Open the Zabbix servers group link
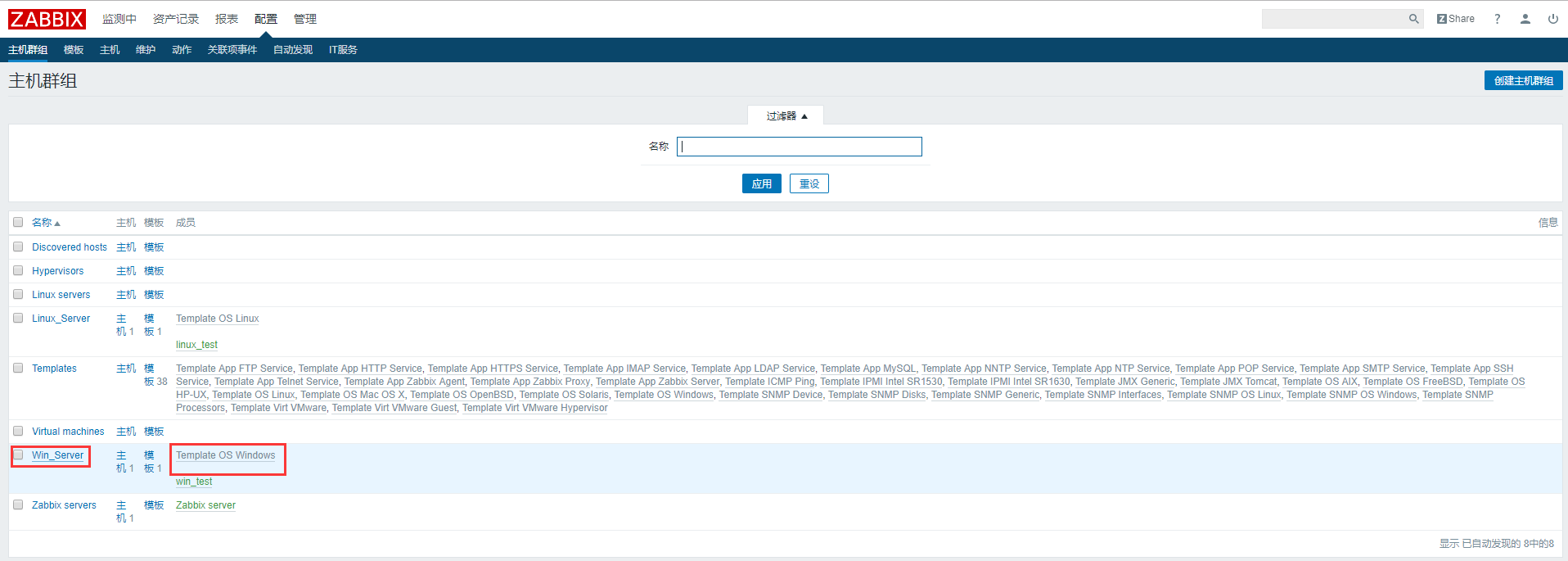 click(64, 505)
